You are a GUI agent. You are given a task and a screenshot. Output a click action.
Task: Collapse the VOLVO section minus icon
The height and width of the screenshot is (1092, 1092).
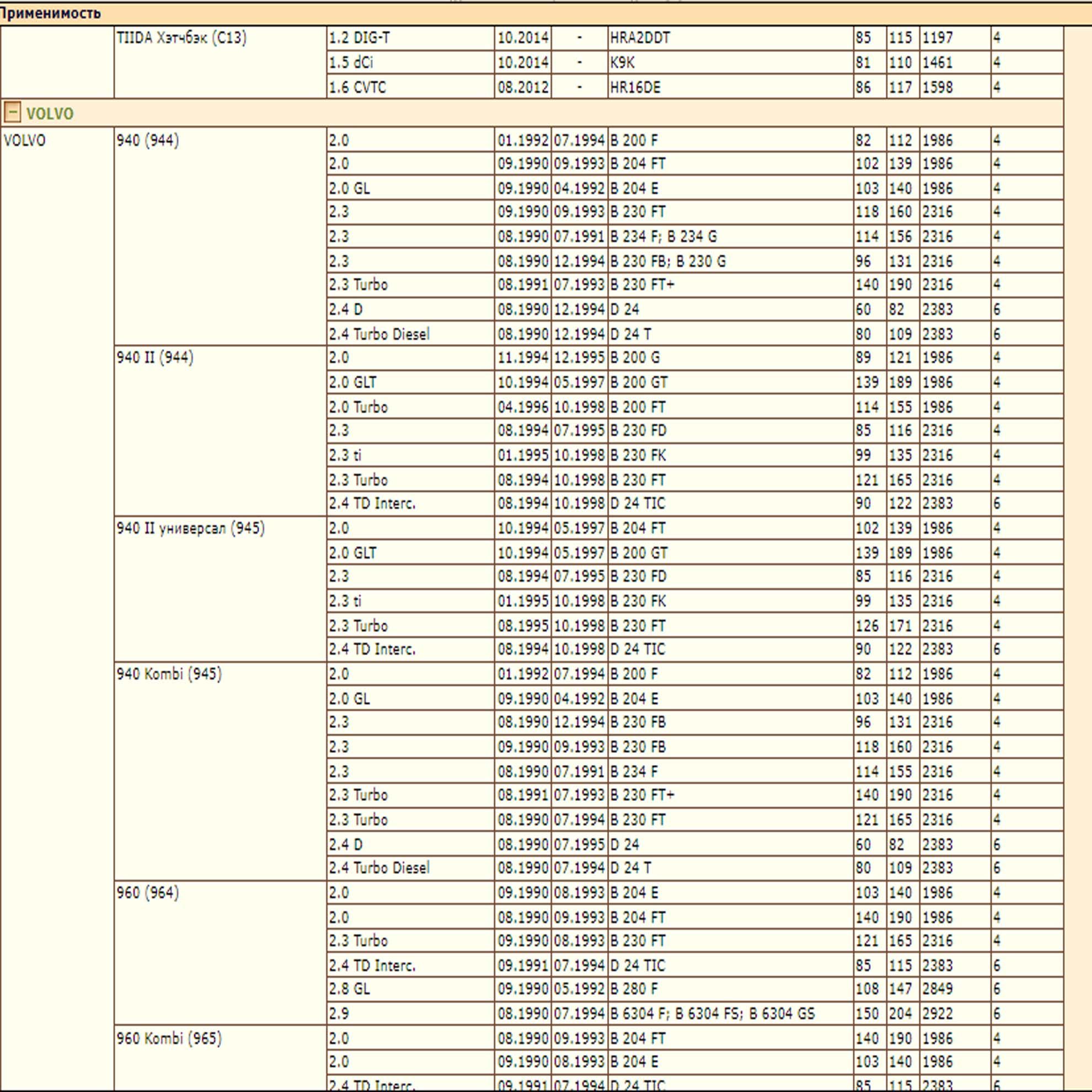click(x=13, y=113)
